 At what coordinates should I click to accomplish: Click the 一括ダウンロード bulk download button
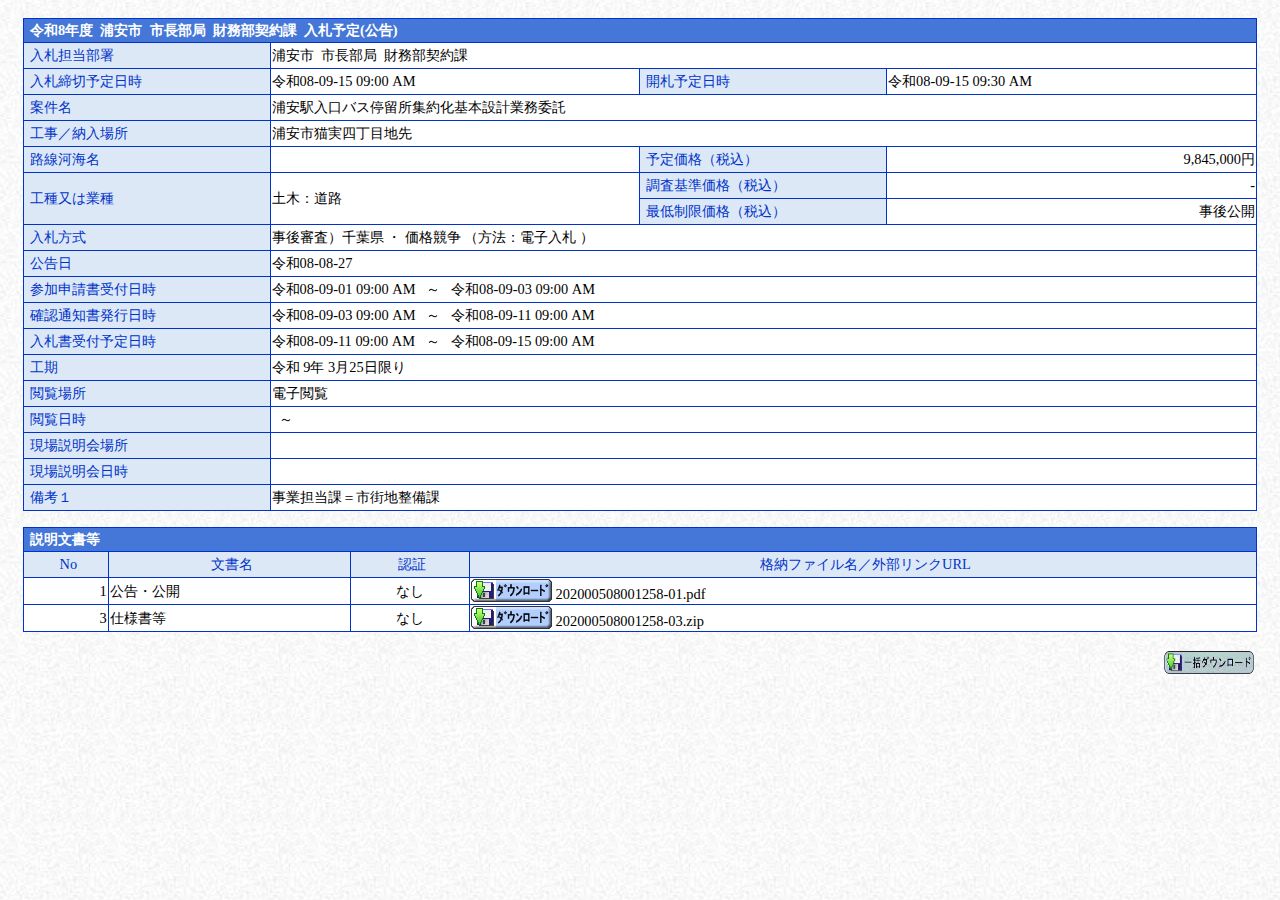coord(1209,663)
